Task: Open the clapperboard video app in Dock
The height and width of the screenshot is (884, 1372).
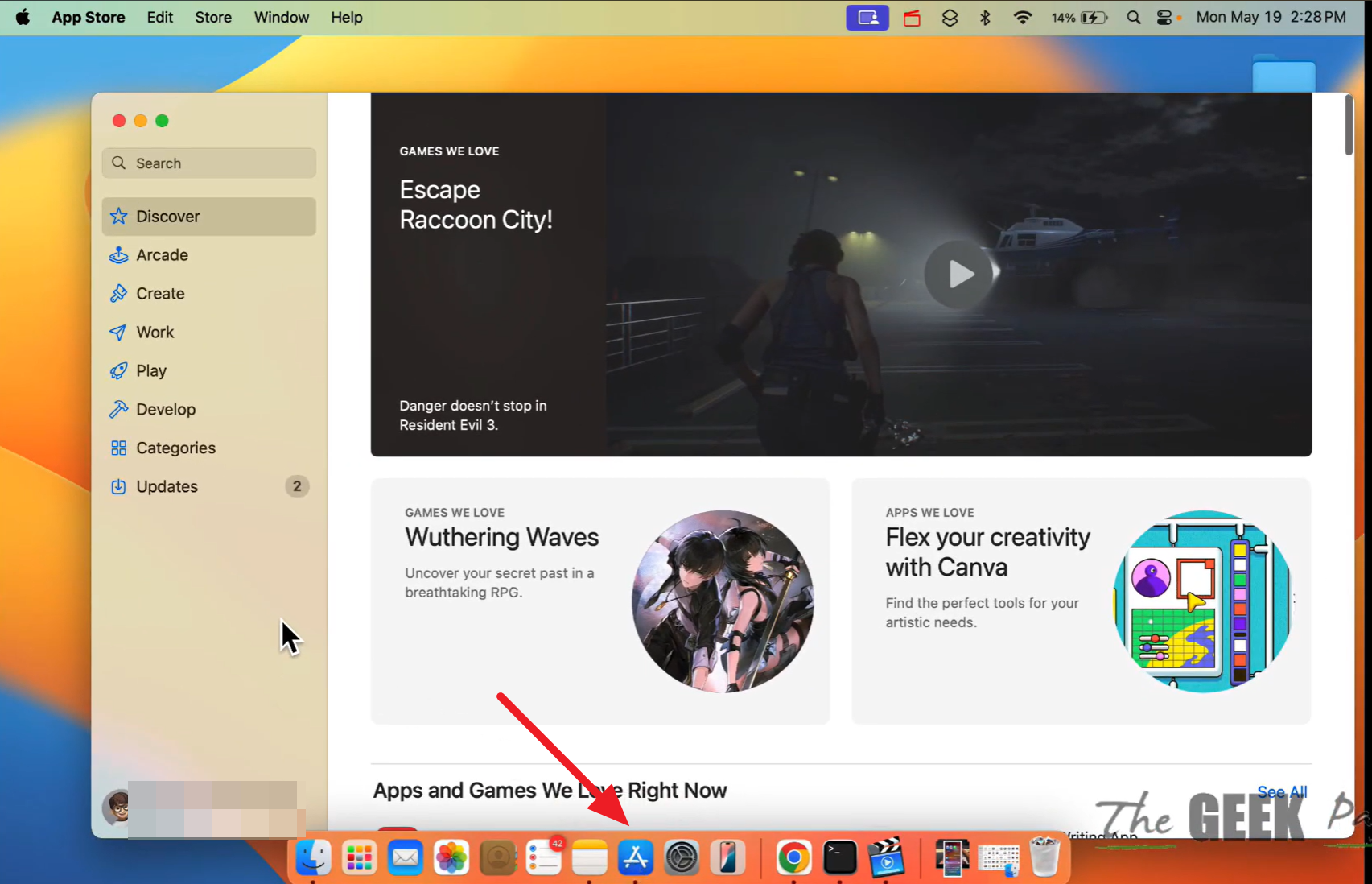Action: click(887, 858)
